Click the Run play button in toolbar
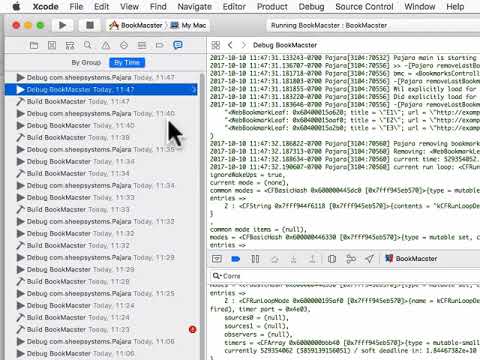 tap(62, 25)
